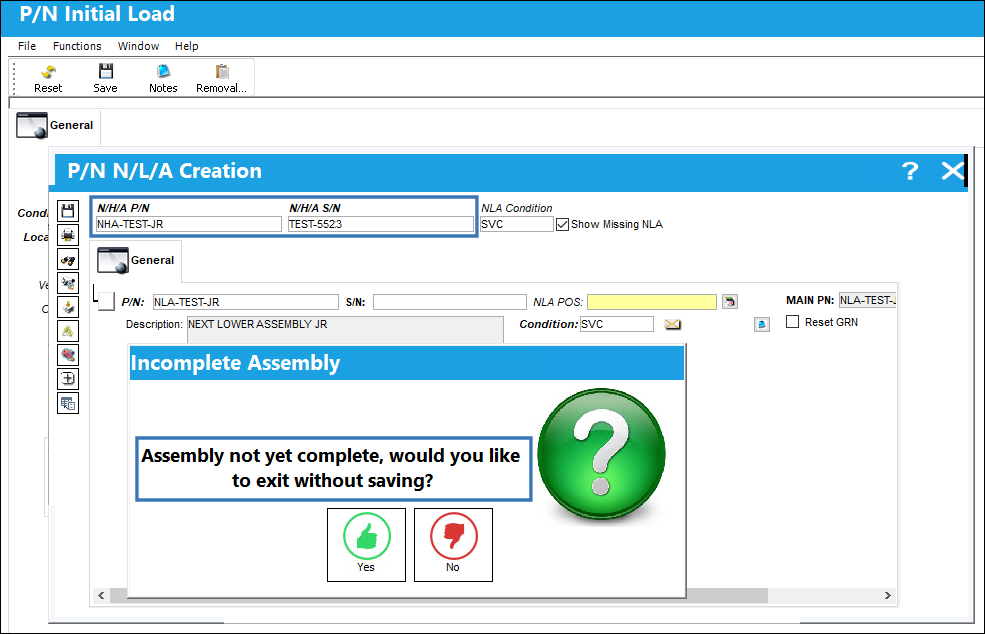Click the yellow NLA POS field

651,302
